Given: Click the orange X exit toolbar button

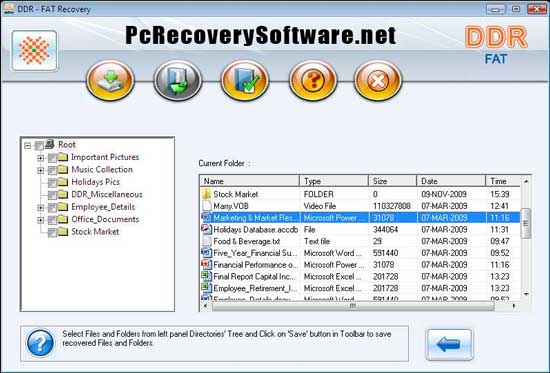Looking at the screenshot, I should click(378, 81).
